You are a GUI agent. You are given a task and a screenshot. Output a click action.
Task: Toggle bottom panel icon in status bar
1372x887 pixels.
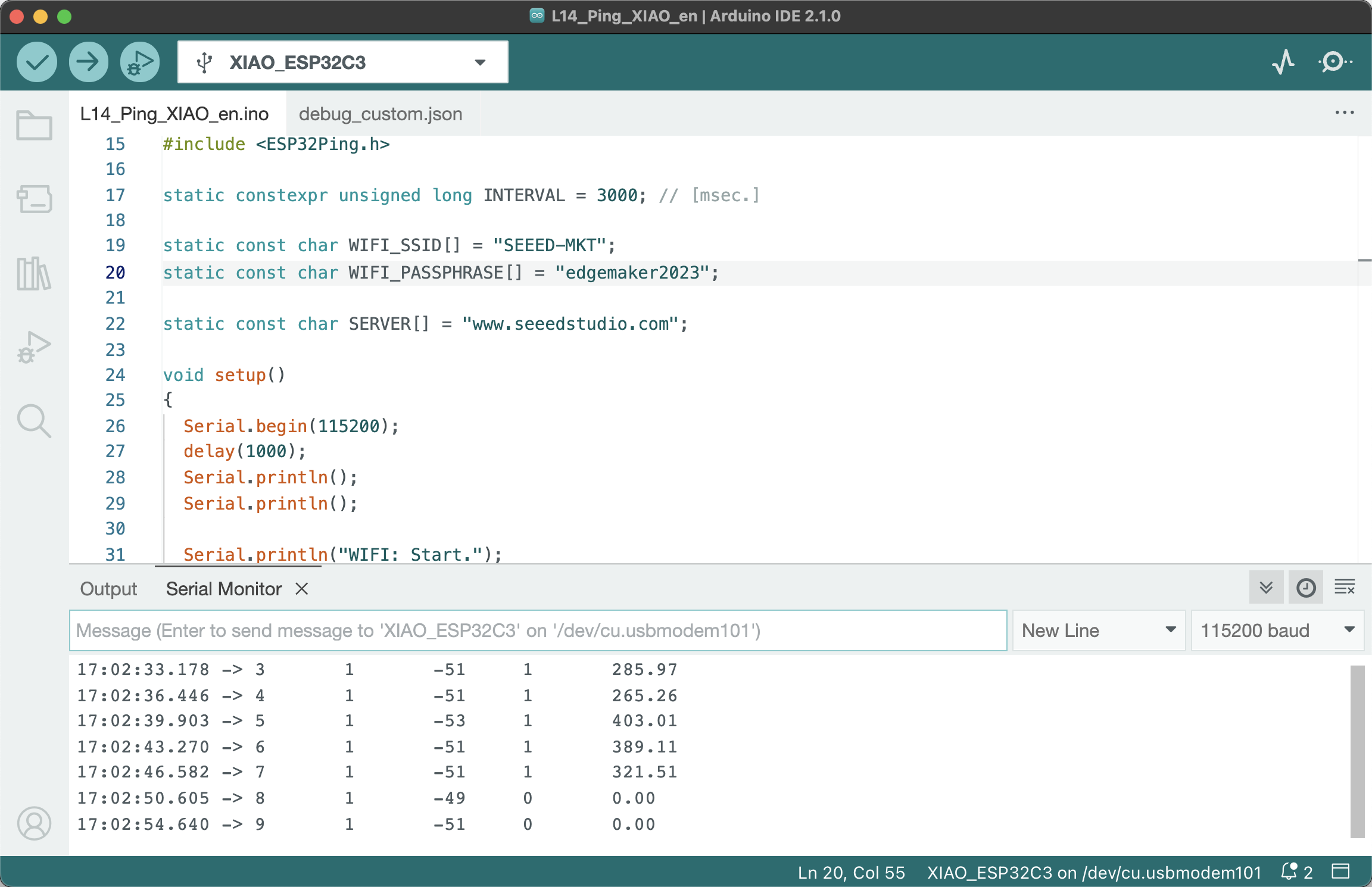point(1340,872)
